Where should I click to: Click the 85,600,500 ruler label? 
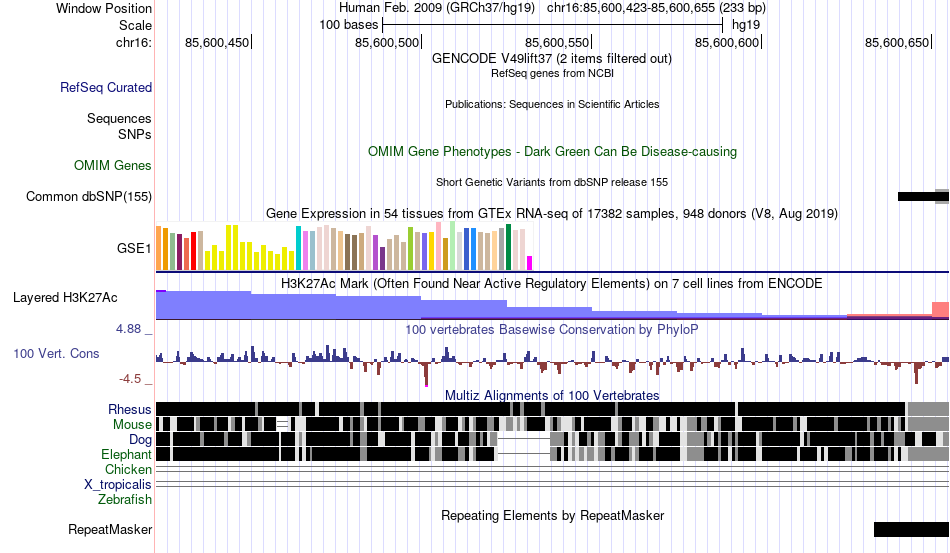pos(387,42)
